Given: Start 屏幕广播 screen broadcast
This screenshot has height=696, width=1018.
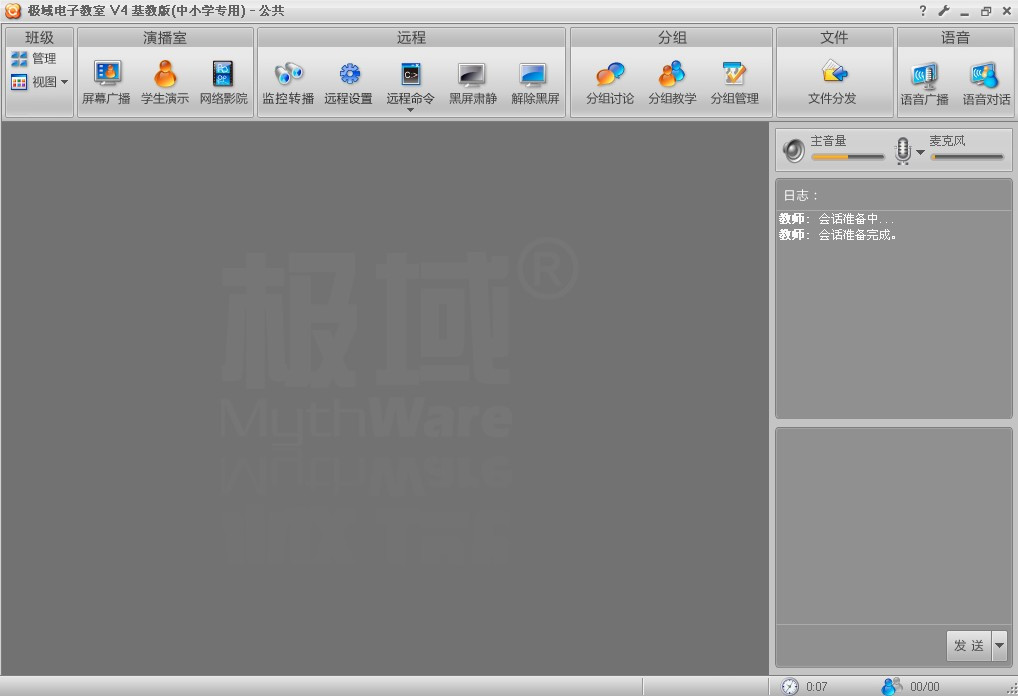Looking at the screenshot, I should [106, 81].
